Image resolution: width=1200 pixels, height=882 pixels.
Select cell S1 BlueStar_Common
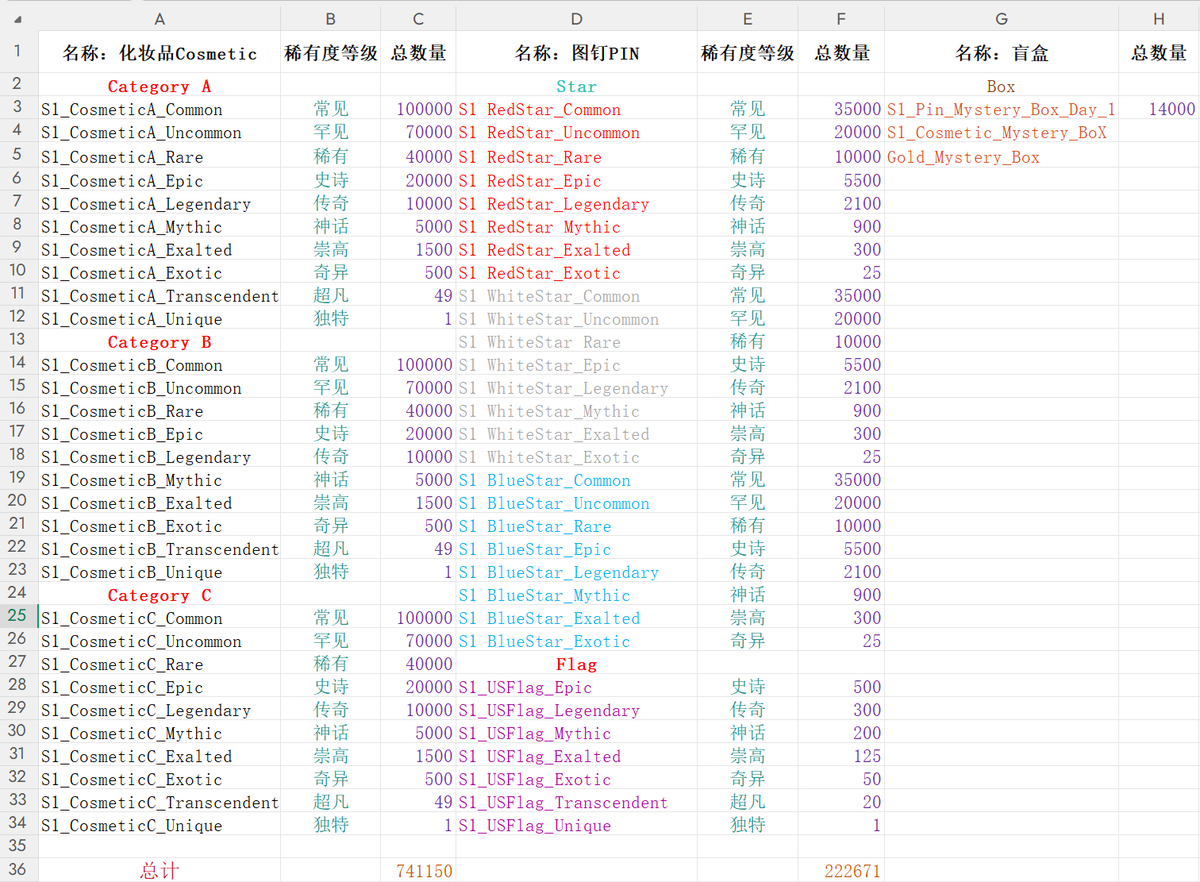(x=577, y=480)
